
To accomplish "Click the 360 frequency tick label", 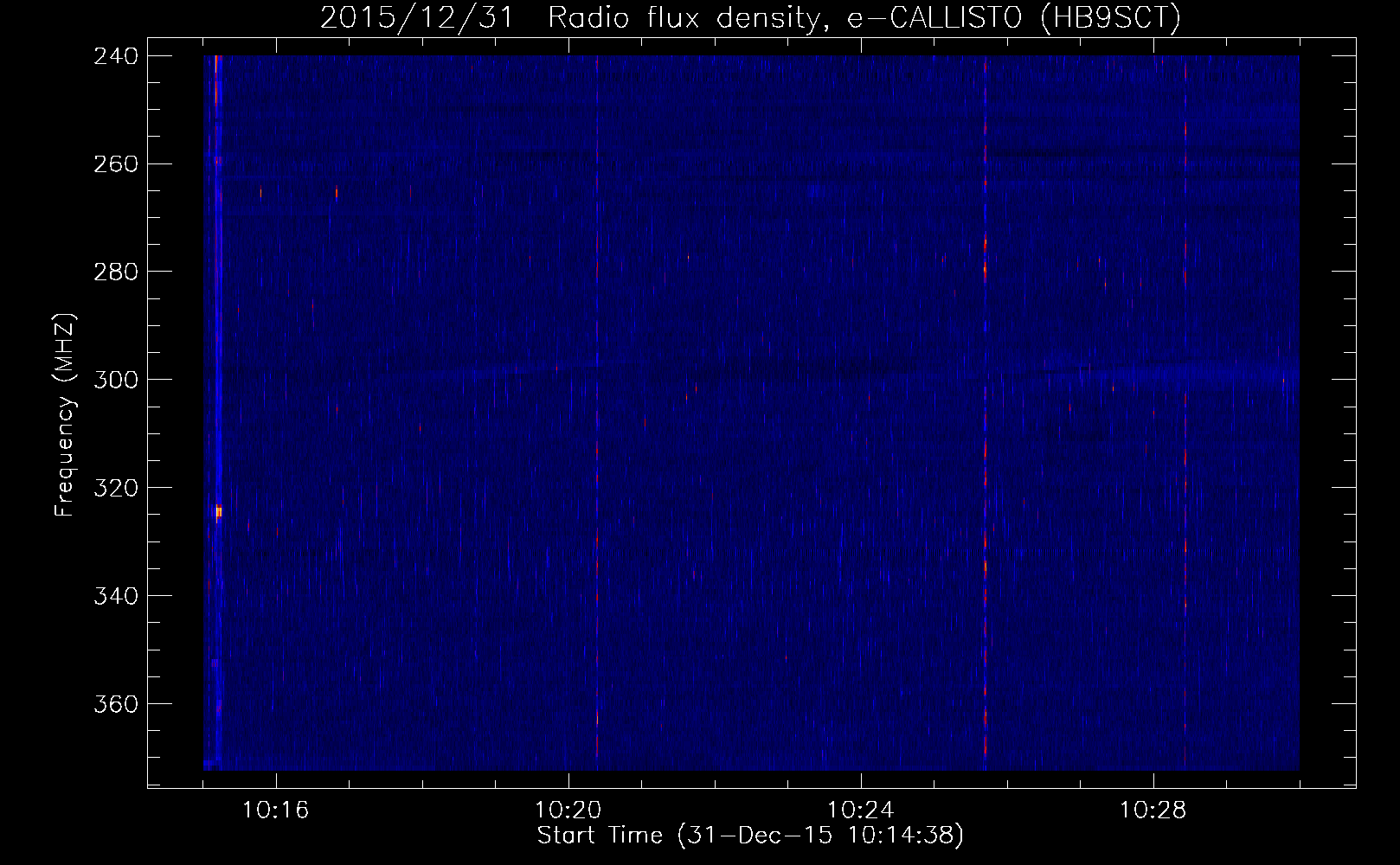I will [115, 704].
